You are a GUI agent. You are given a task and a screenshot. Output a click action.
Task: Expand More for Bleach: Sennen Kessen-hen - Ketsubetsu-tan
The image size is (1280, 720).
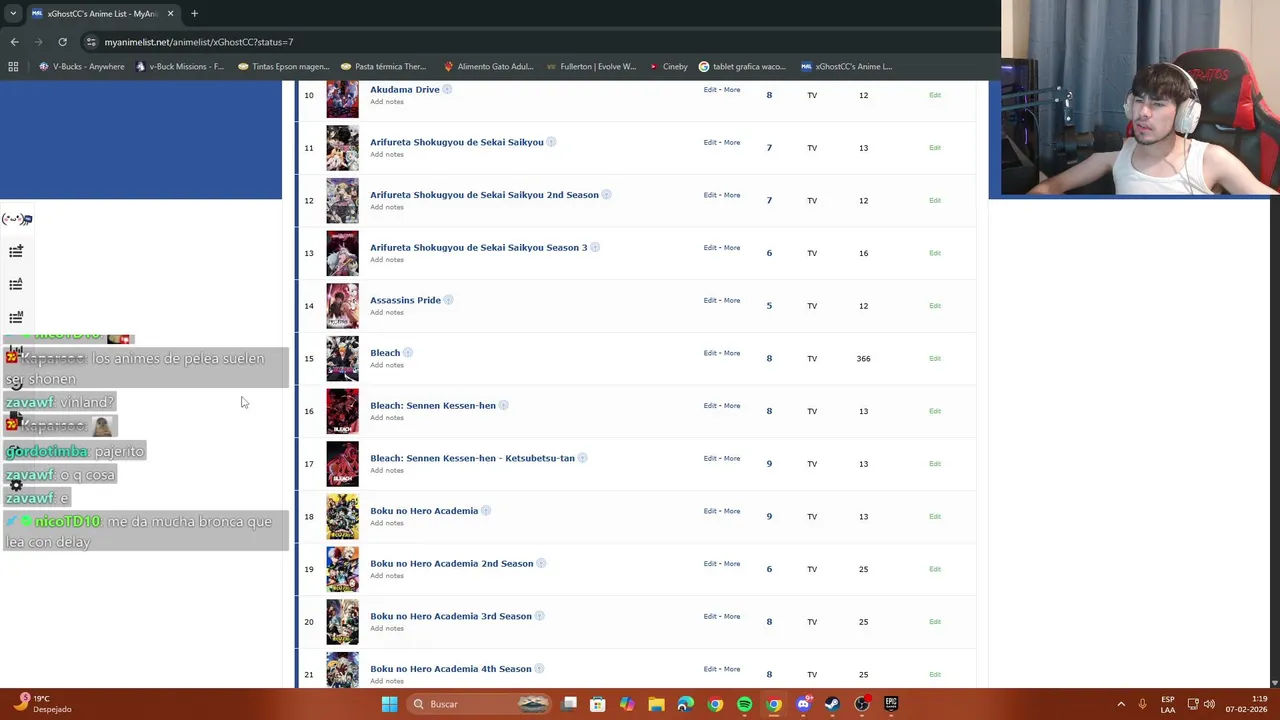(x=732, y=458)
